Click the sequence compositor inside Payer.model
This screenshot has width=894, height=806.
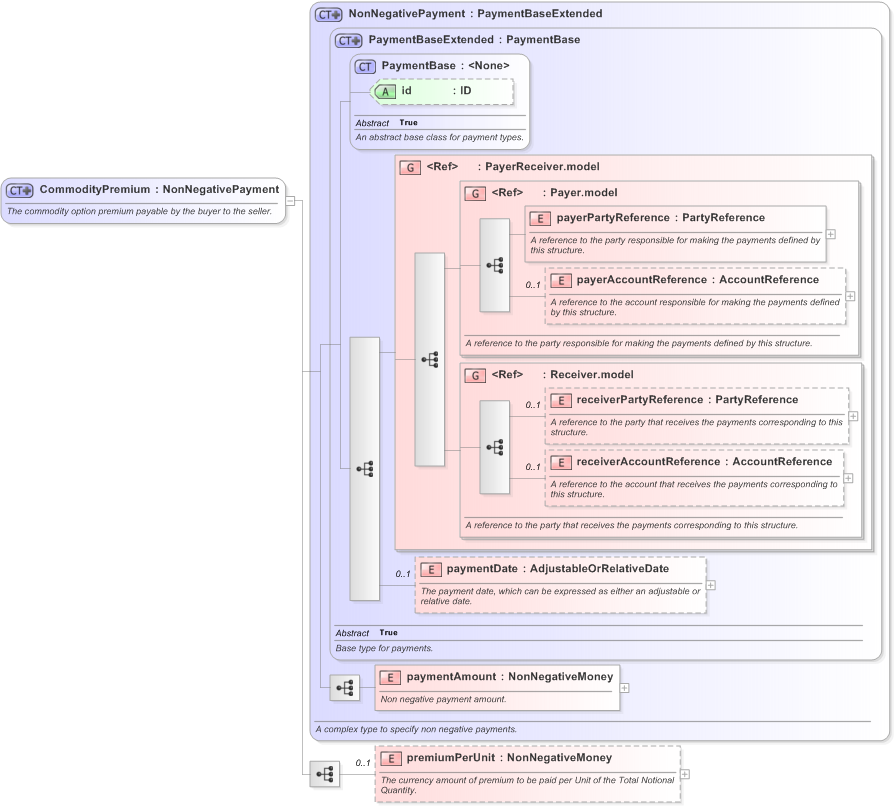pyautogui.click(x=494, y=265)
